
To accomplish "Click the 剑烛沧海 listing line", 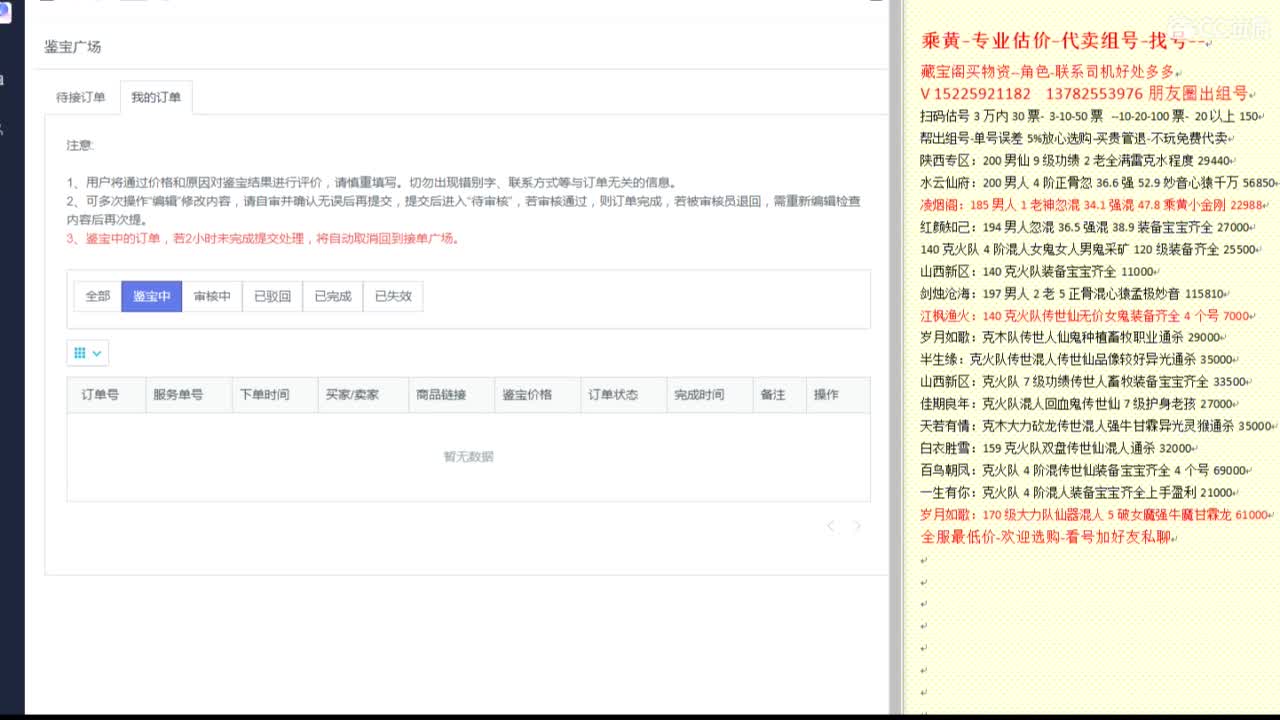I will [1073, 294].
